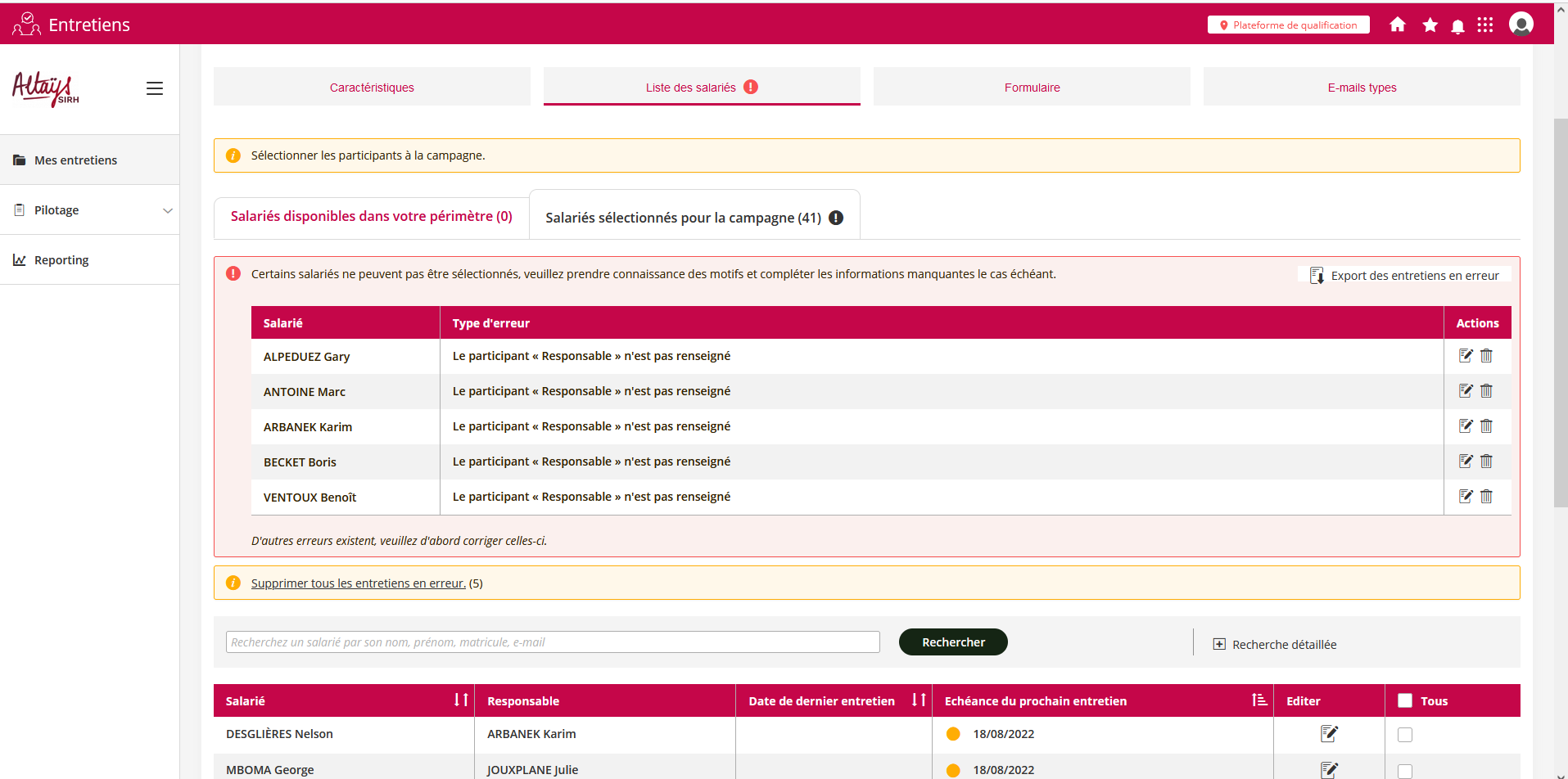1568x779 pixels.
Task: Open favorites star icon
Action: pos(1430,25)
